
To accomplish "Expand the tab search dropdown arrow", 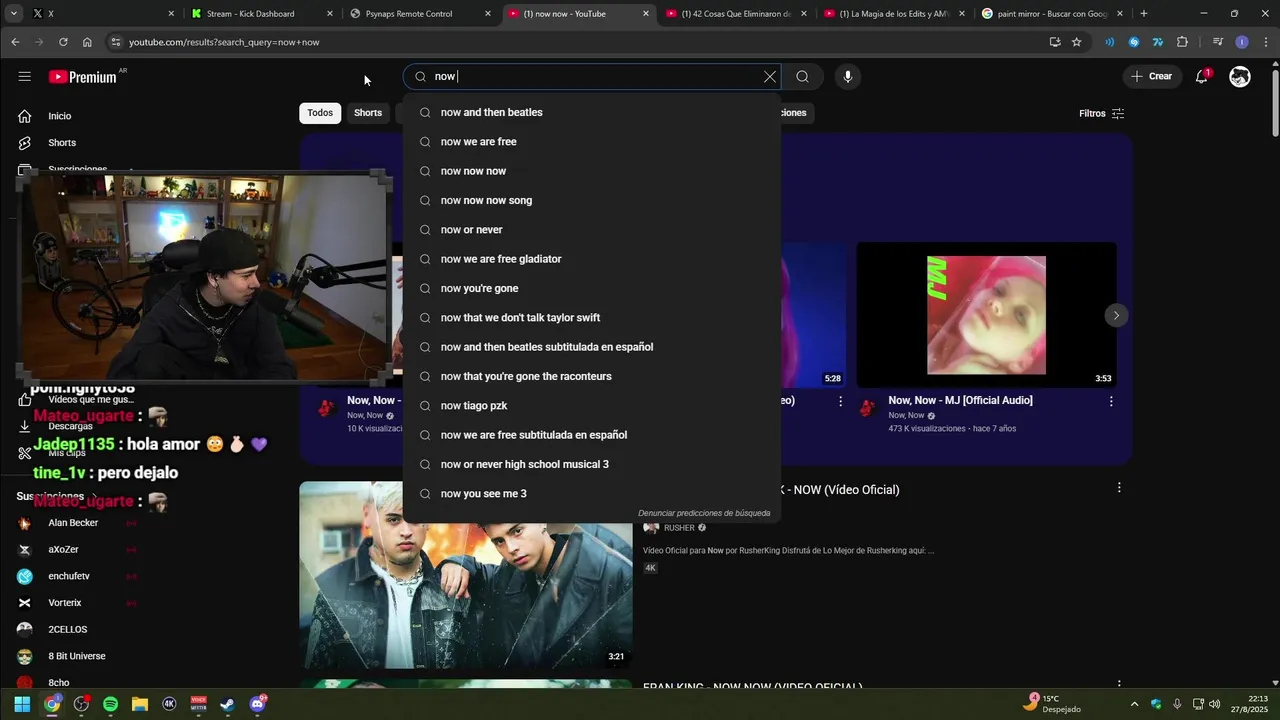I will [13, 14].
